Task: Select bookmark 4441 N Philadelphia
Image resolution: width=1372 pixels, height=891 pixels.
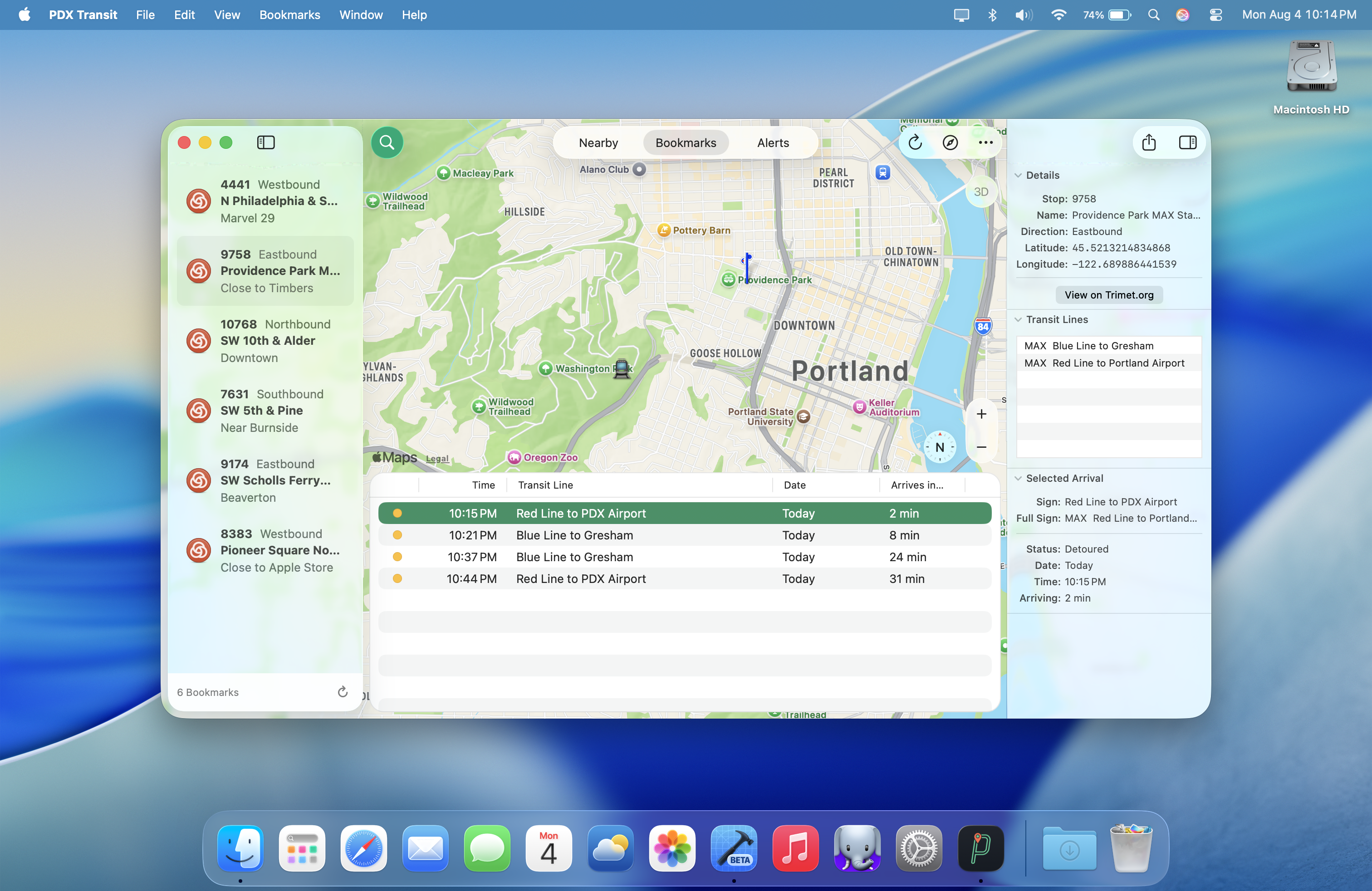Action: click(x=265, y=201)
